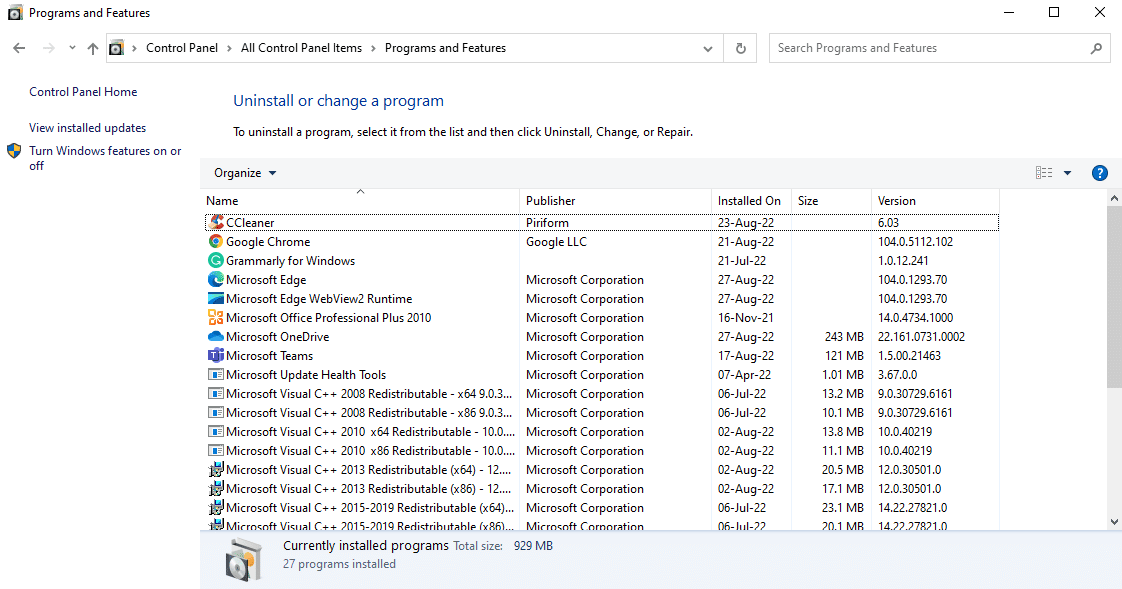This screenshot has width=1122, height=589.
Task: Click the 14.0.4734.1000 version cell
Action: click(915, 318)
